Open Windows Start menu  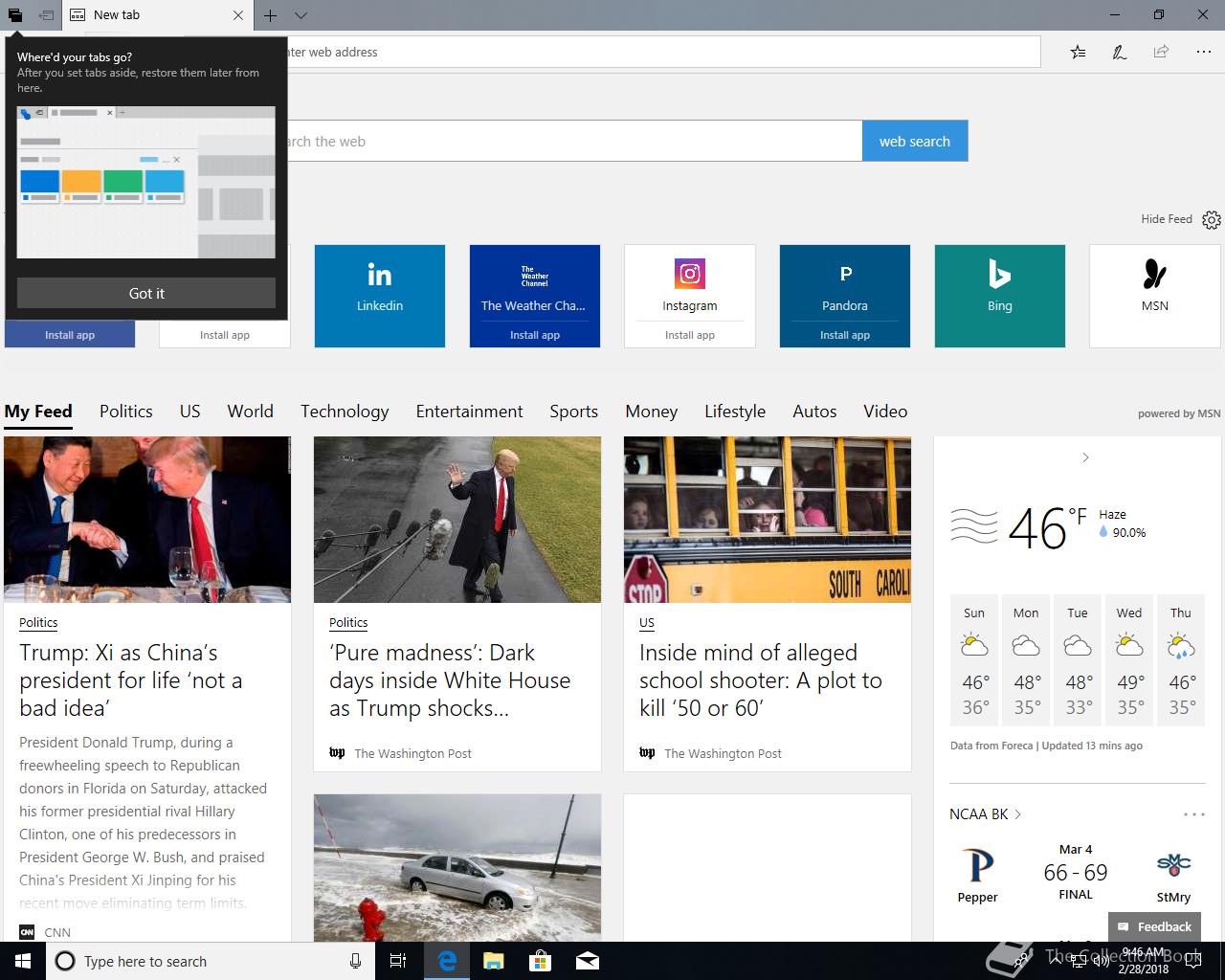pyautogui.click(x=23, y=961)
